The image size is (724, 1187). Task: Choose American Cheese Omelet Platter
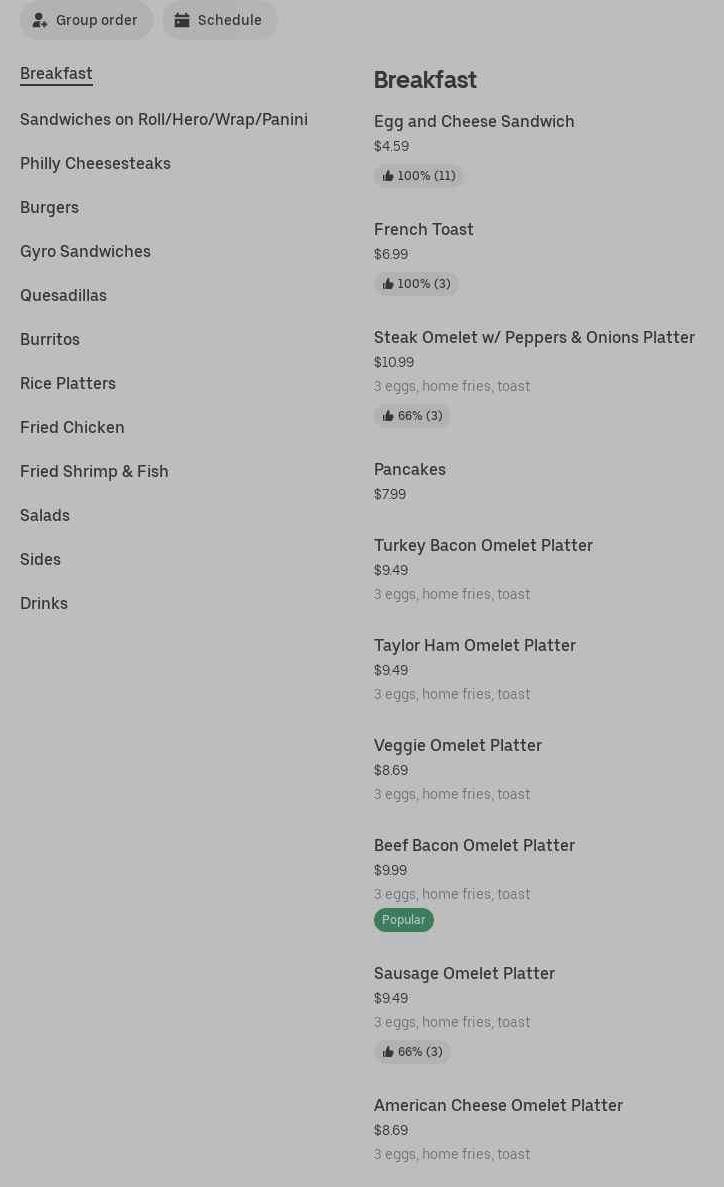[498, 1106]
